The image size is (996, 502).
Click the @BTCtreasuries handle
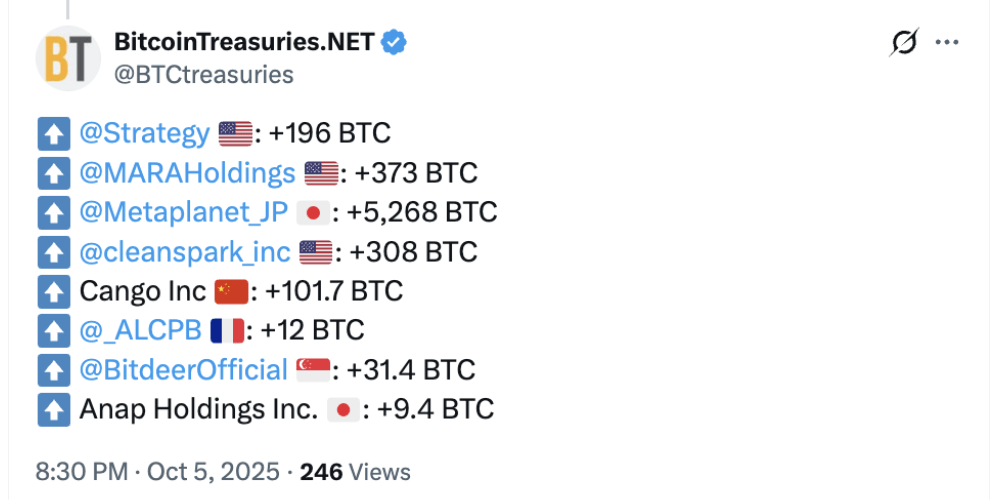[x=204, y=75]
